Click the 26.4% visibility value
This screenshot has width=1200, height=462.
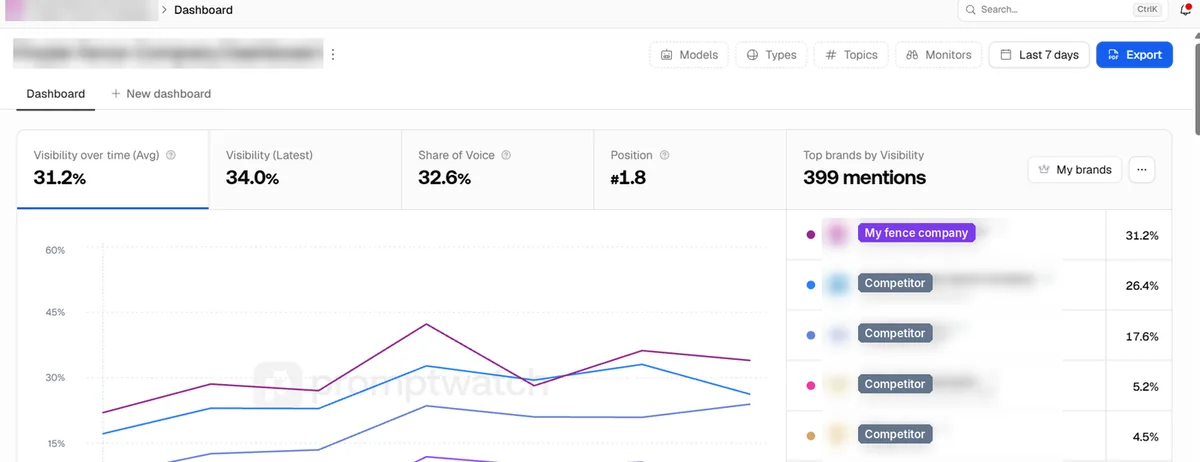tap(1142, 286)
